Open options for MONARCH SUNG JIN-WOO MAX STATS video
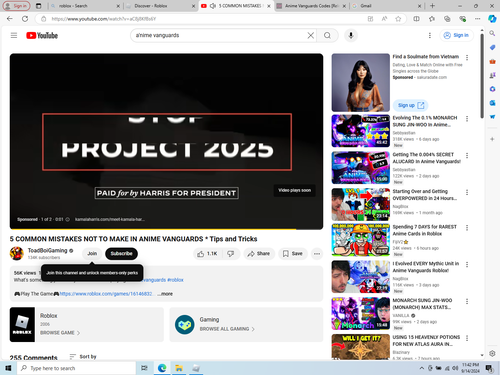500x375 pixels. click(x=467, y=301)
